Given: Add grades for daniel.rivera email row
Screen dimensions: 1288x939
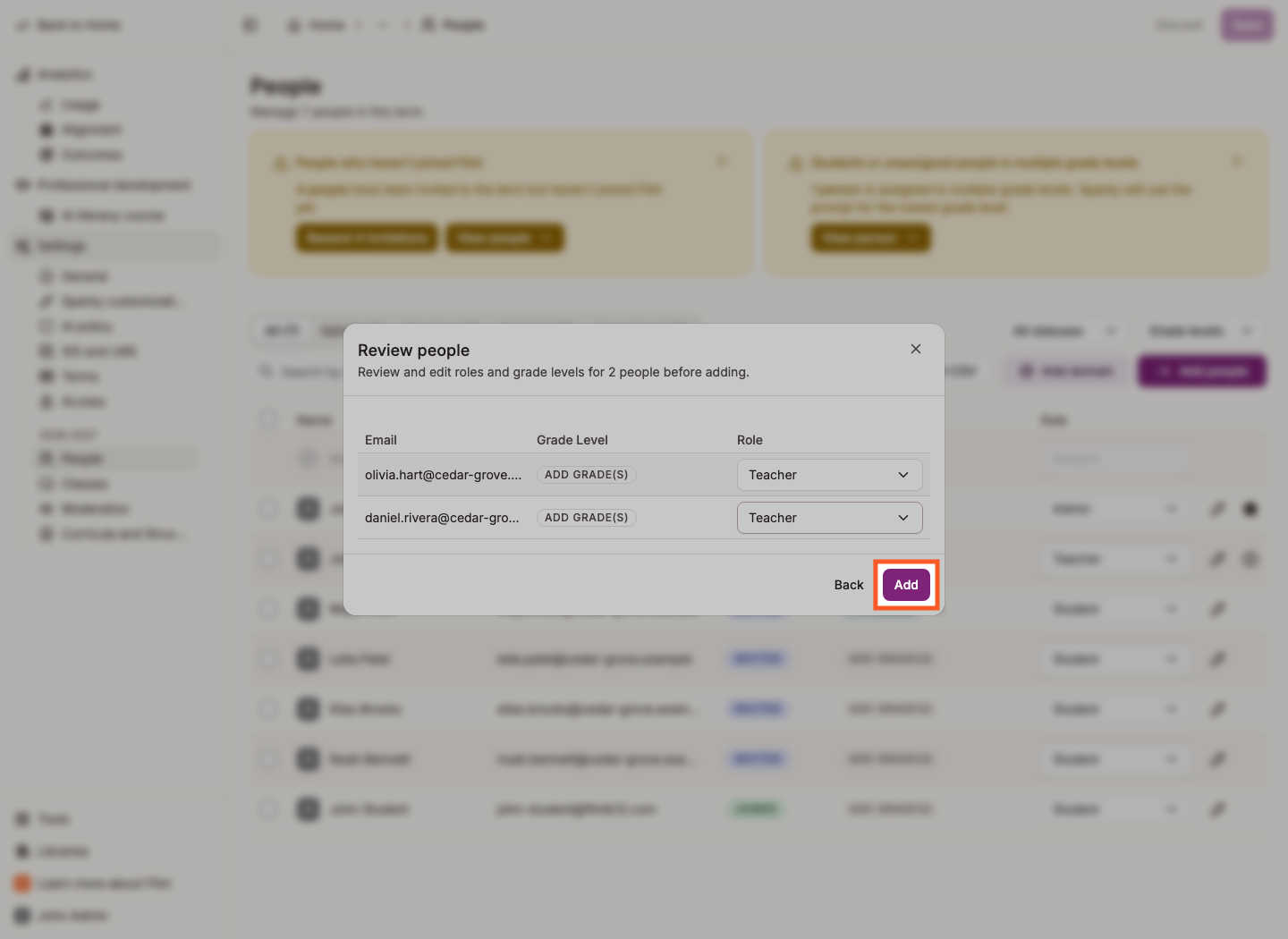Looking at the screenshot, I should coord(587,518).
